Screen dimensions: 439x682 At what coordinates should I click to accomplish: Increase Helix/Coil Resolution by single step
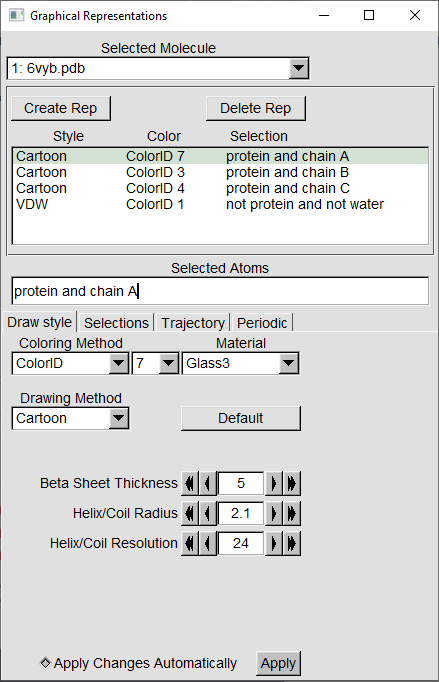point(274,543)
